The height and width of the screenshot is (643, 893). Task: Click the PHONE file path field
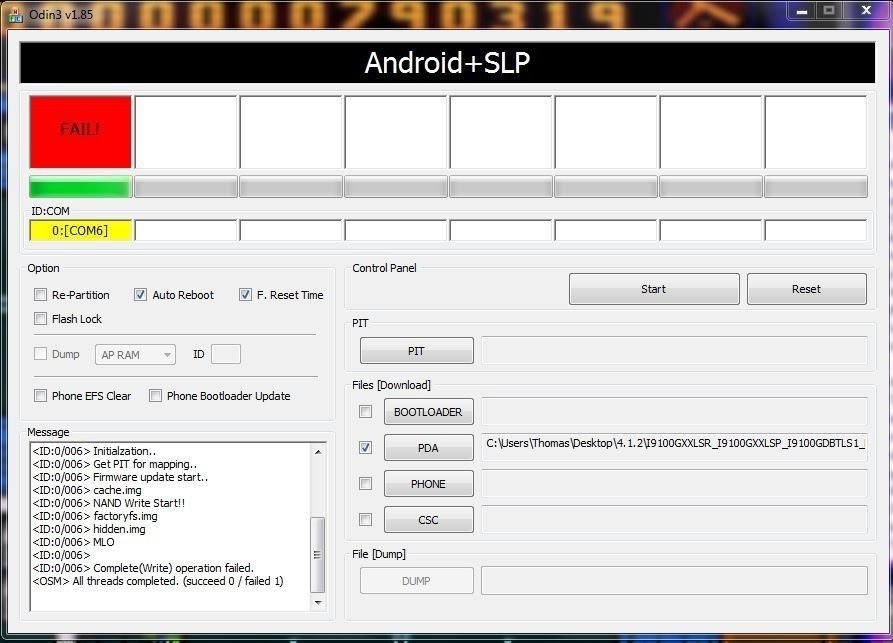coord(674,484)
